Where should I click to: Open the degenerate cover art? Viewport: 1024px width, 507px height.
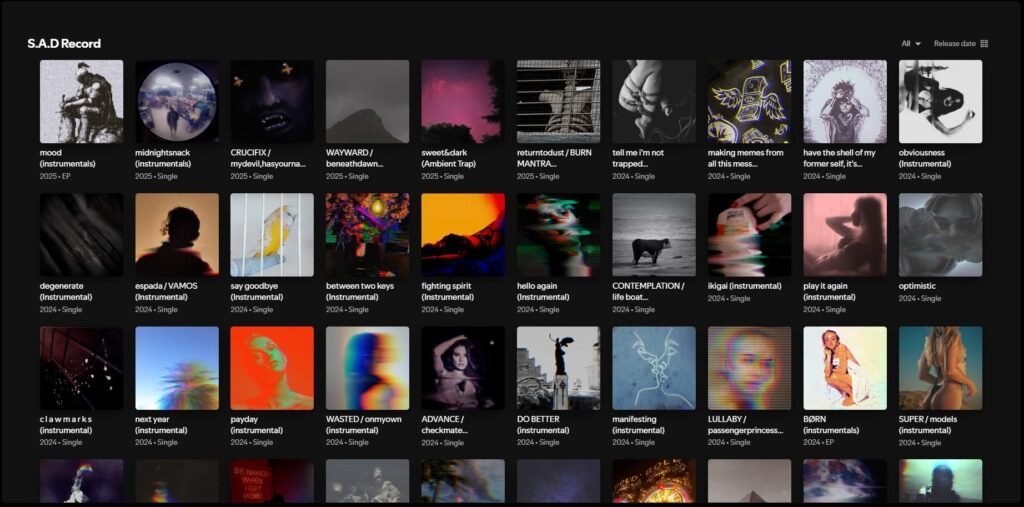point(82,235)
